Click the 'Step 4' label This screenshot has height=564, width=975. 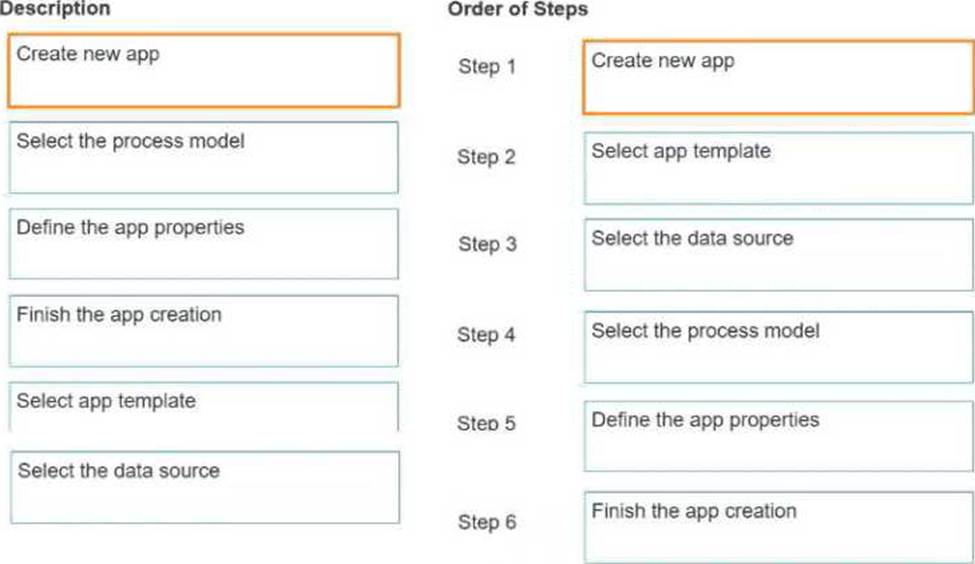(487, 335)
